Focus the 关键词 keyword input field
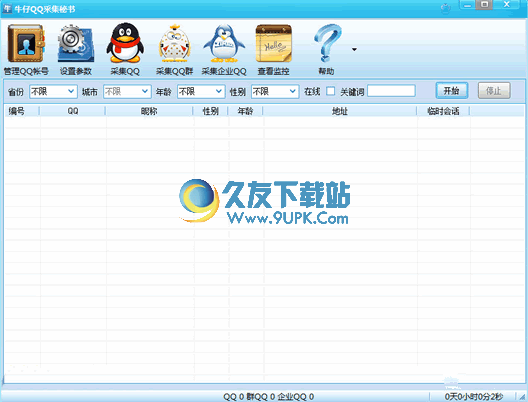This screenshot has height=402, width=528. point(391,91)
